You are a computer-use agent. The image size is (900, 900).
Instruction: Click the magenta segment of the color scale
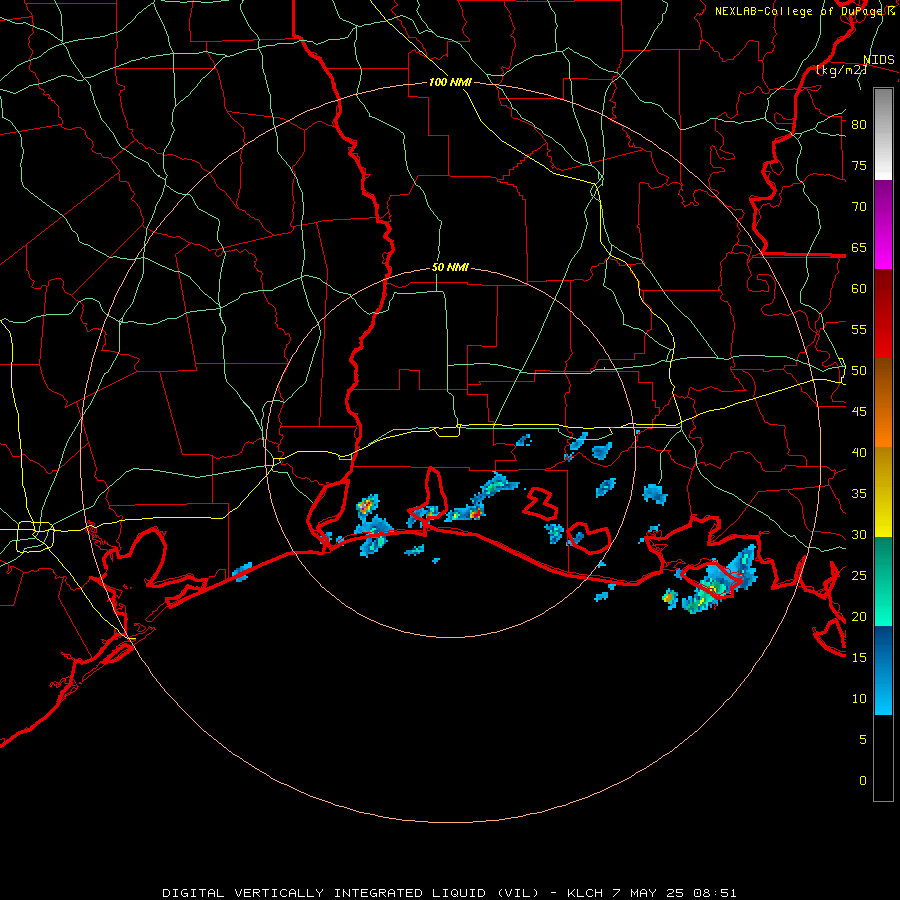point(883,224)
